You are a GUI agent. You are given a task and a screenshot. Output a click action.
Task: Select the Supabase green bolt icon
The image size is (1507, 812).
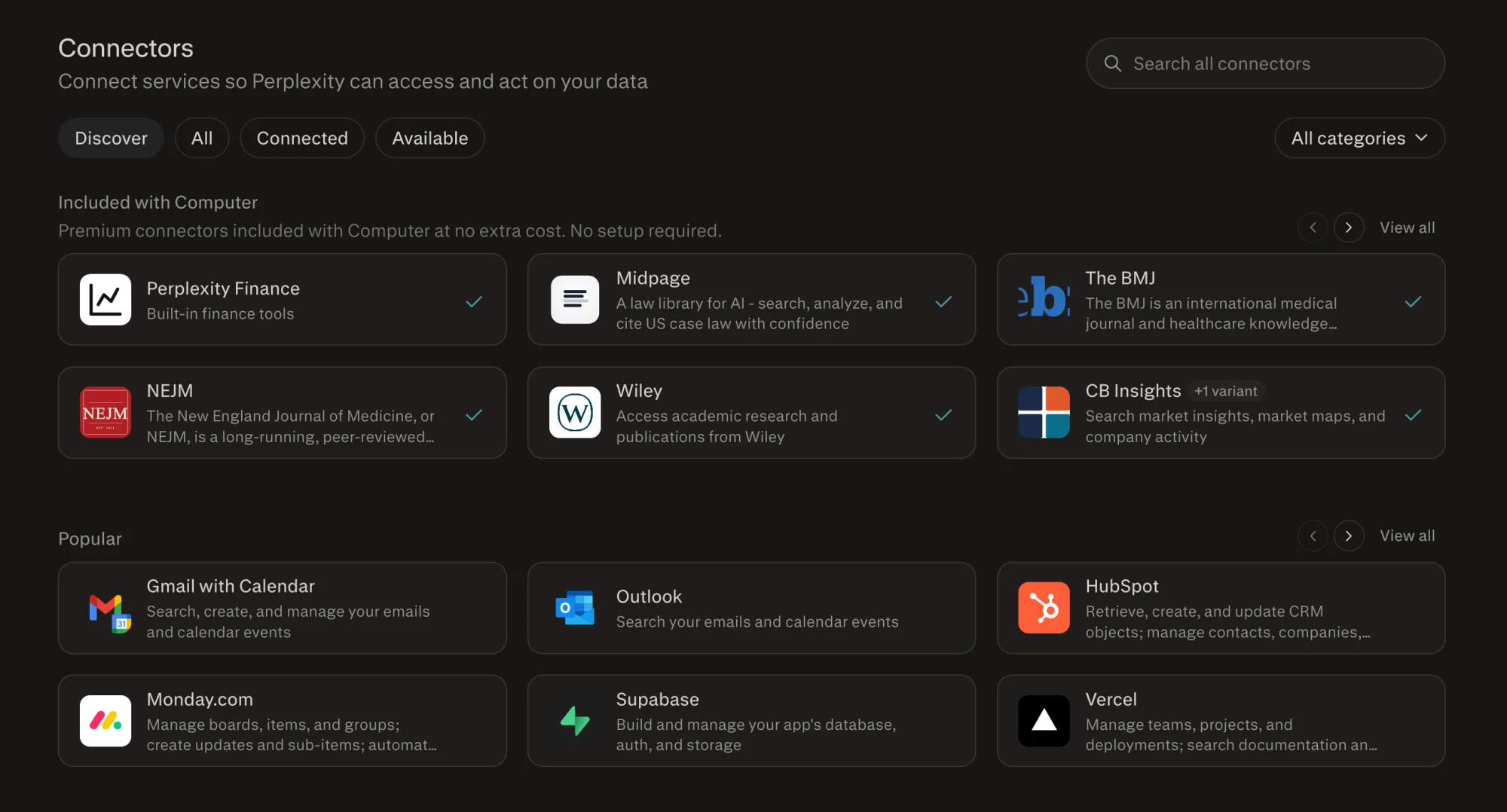tap(575, 721)
